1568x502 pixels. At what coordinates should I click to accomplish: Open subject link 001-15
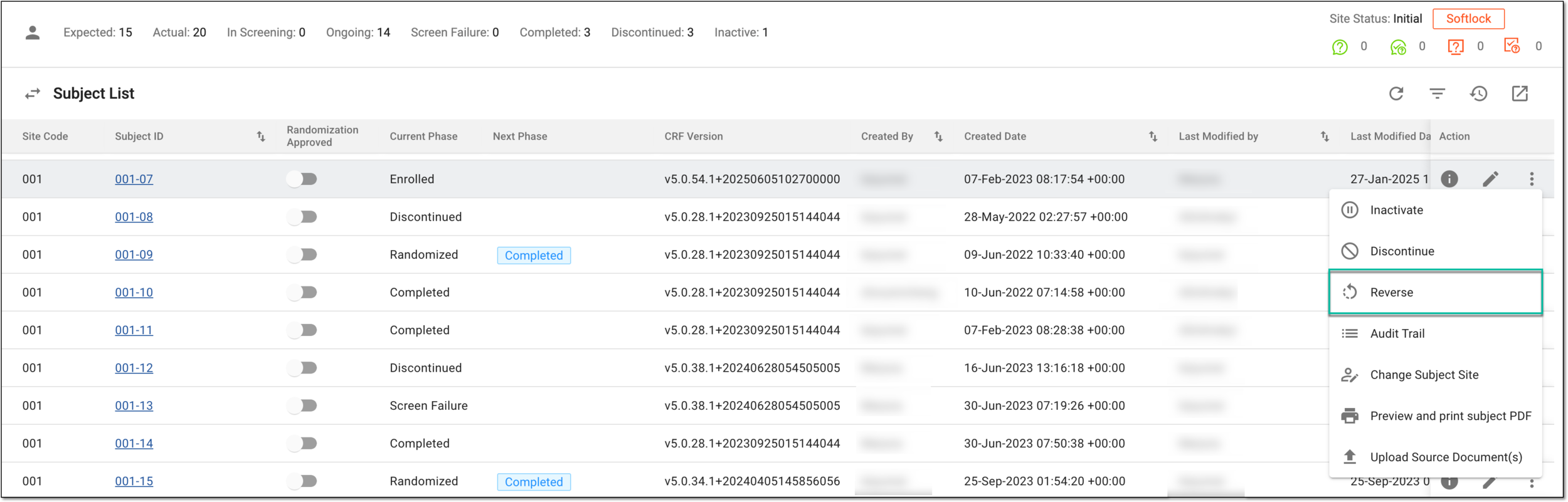(134, 481)
